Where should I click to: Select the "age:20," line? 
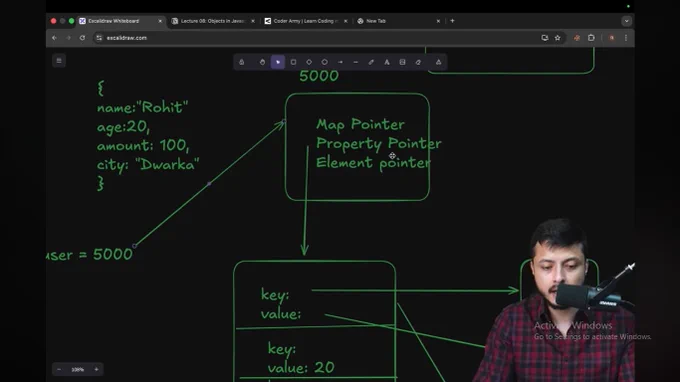point(124,127)
